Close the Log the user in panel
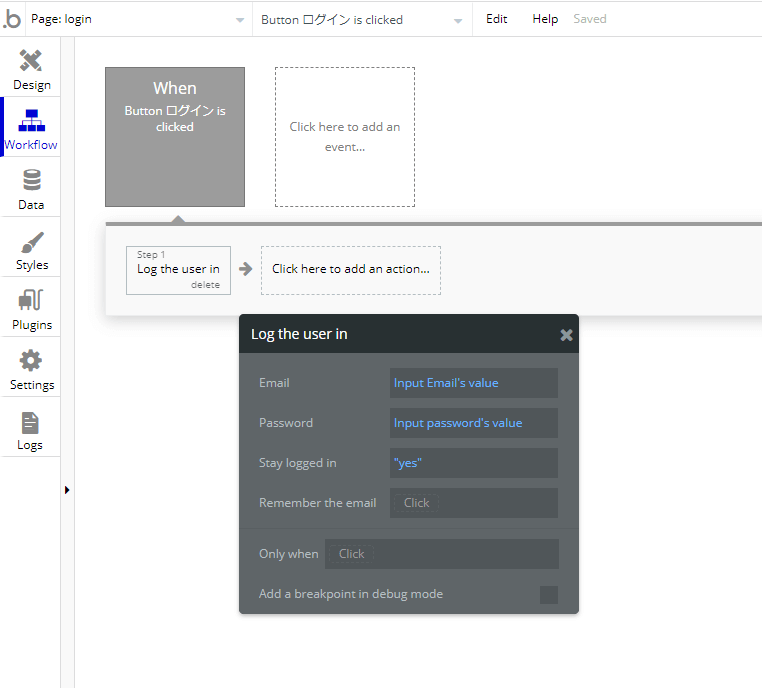 566,335
